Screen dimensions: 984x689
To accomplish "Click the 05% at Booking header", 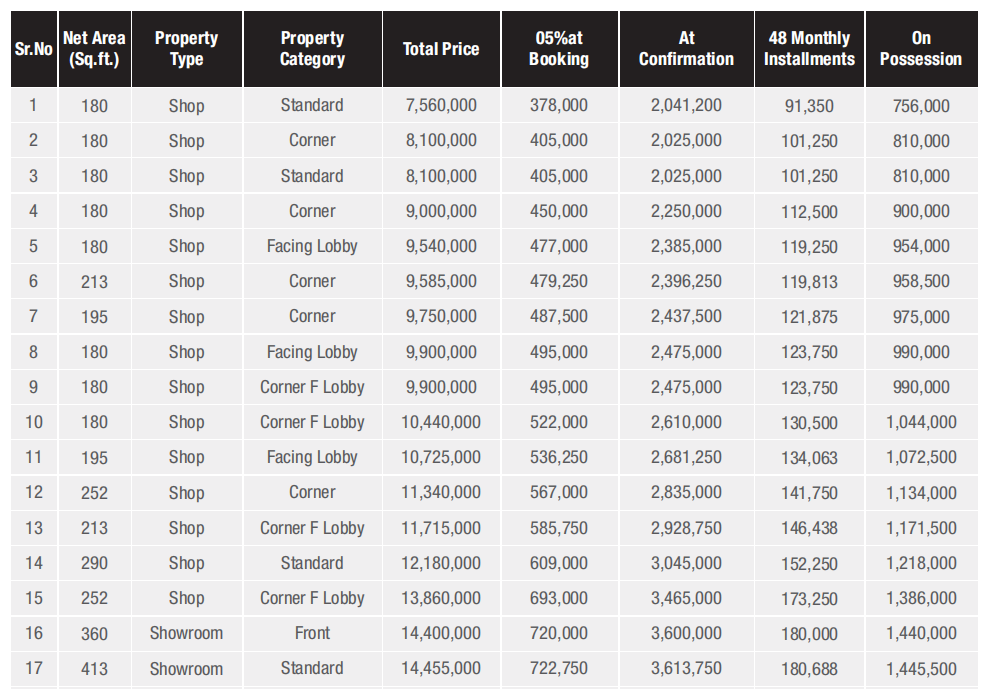I will pyautogui.click(x=559, y=49).
